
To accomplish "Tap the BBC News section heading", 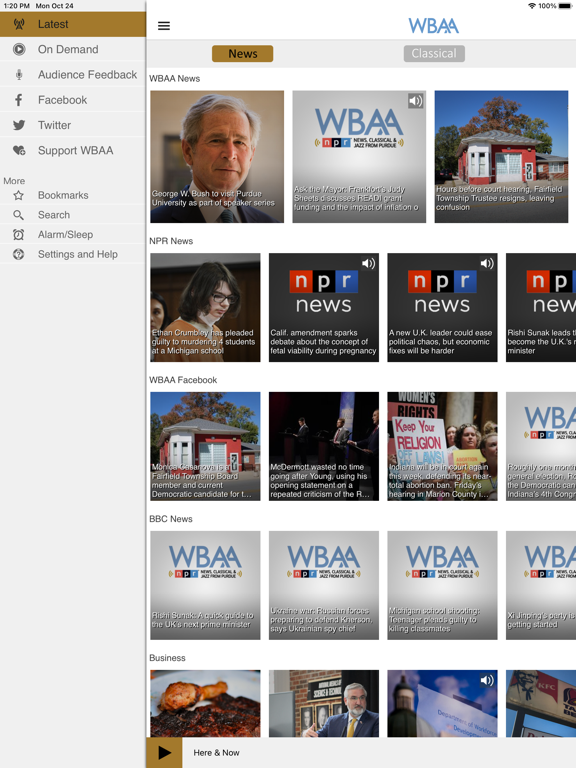I will (x=170, y=519).
